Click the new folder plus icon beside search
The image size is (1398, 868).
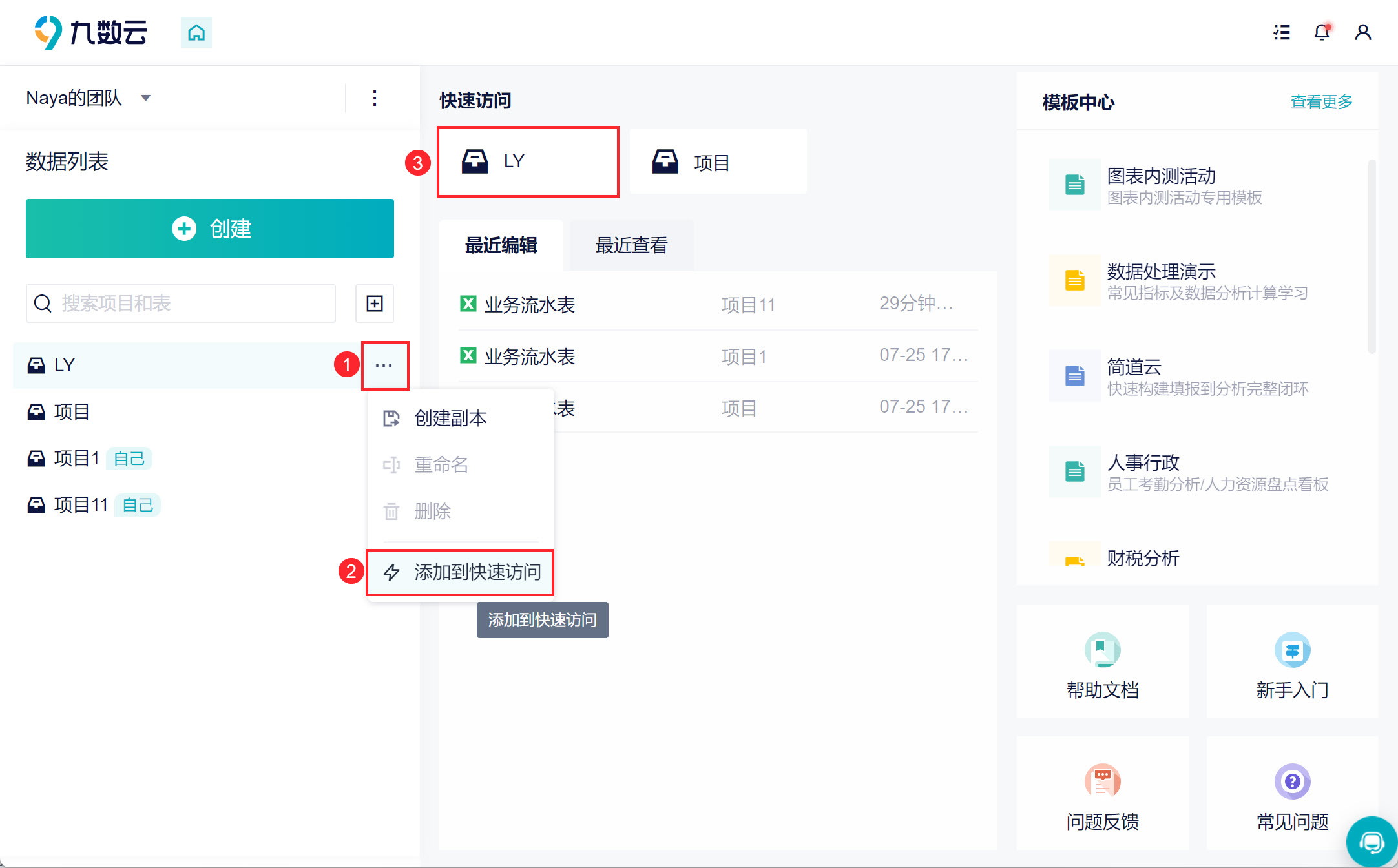click(x=375, y=304)
